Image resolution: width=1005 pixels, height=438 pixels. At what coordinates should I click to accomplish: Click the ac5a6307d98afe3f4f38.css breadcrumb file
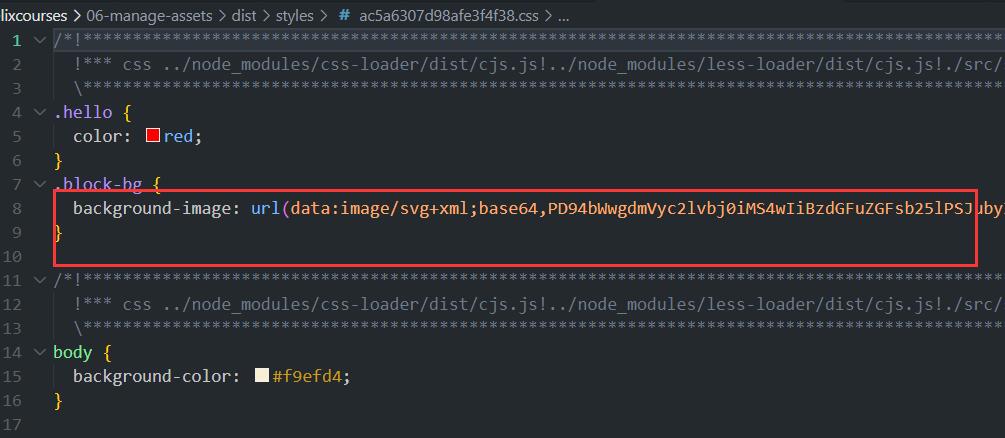tap(449, 15)
